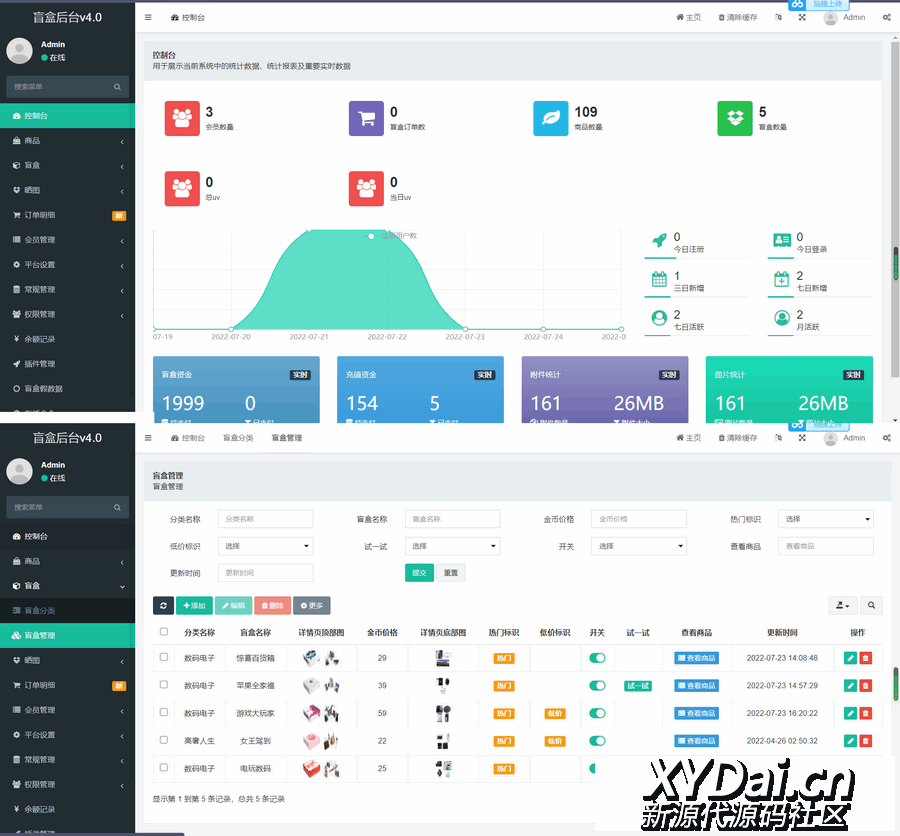This screenshot has height=836, width=900.
Task: Open 插件管理 in the sidebar
Action: 40,364
